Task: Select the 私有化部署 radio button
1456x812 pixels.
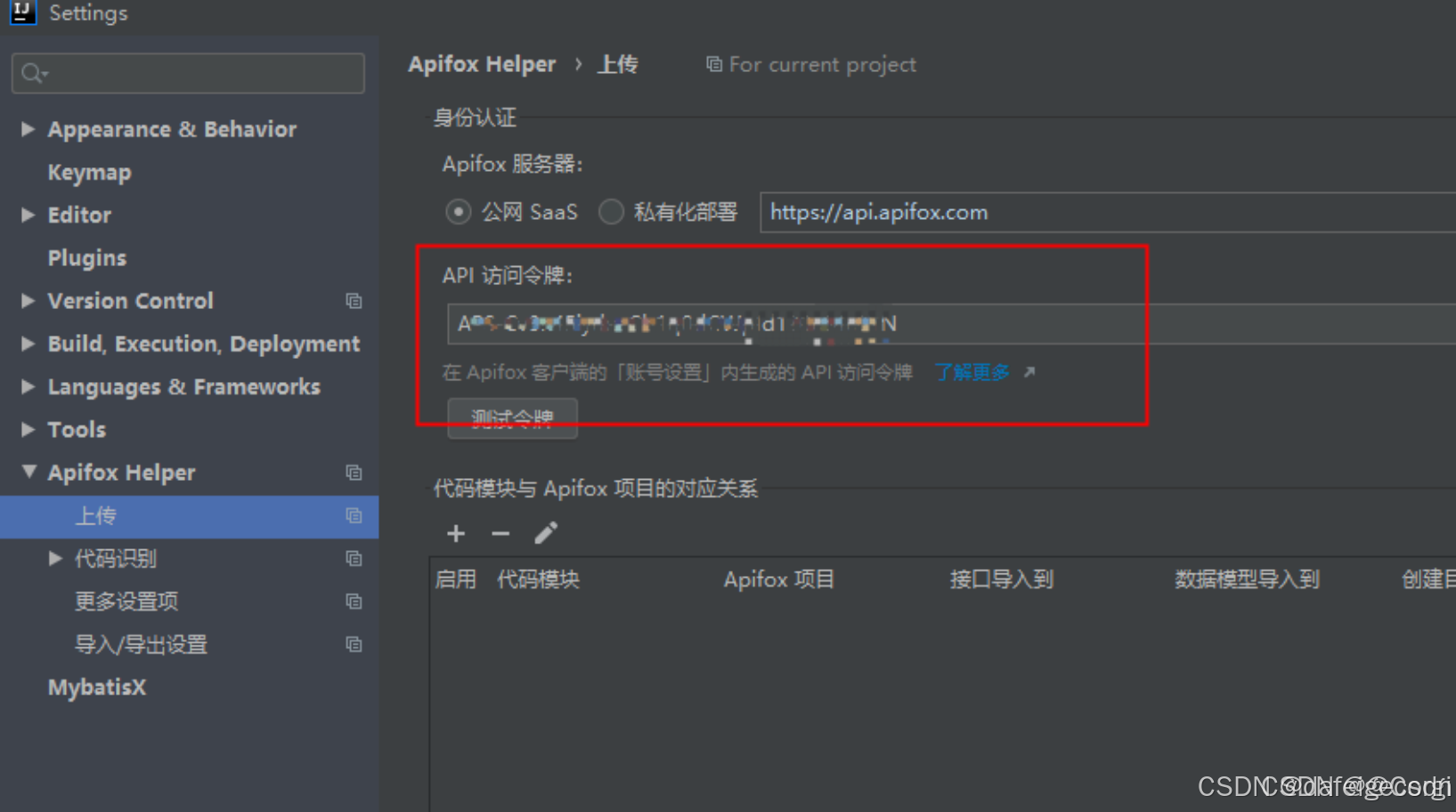Action: pos(611,212)
